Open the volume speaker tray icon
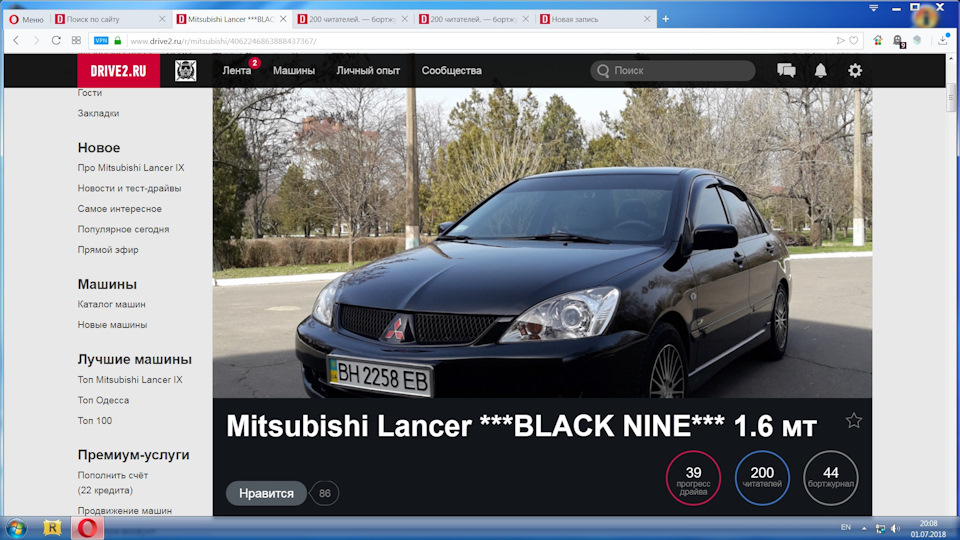Viewport: 960px width, 540px height. point(895,528)
